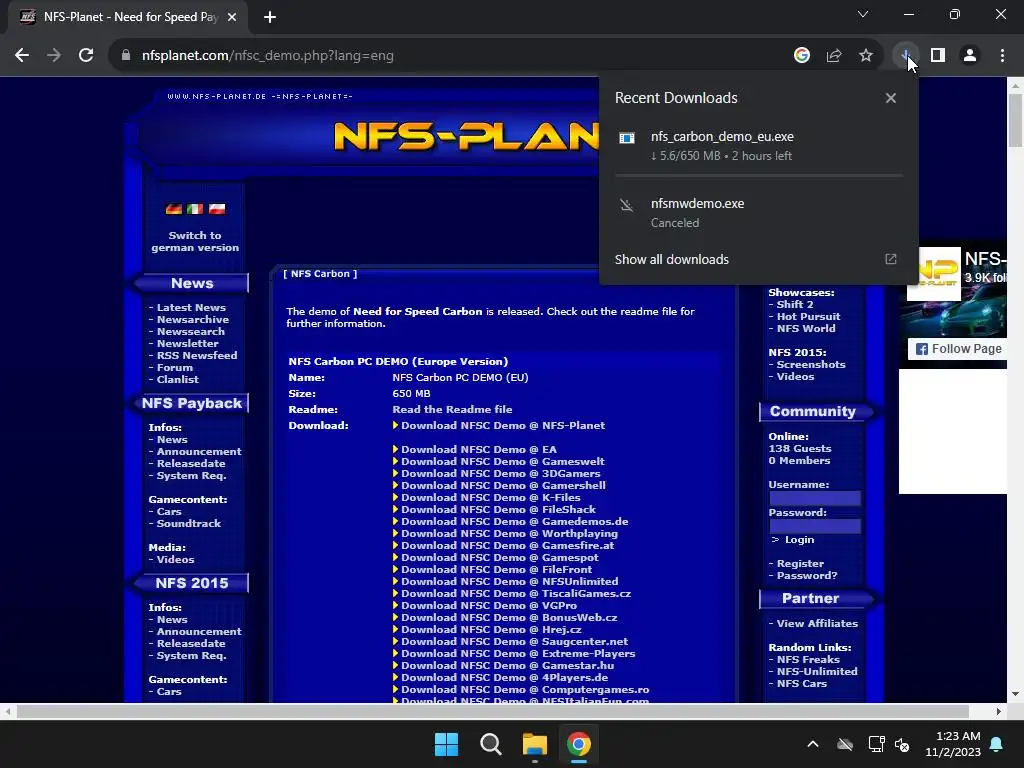Click the cloud sync tray icon
This screenshot has height=768, width=1024.
[845, 744]
